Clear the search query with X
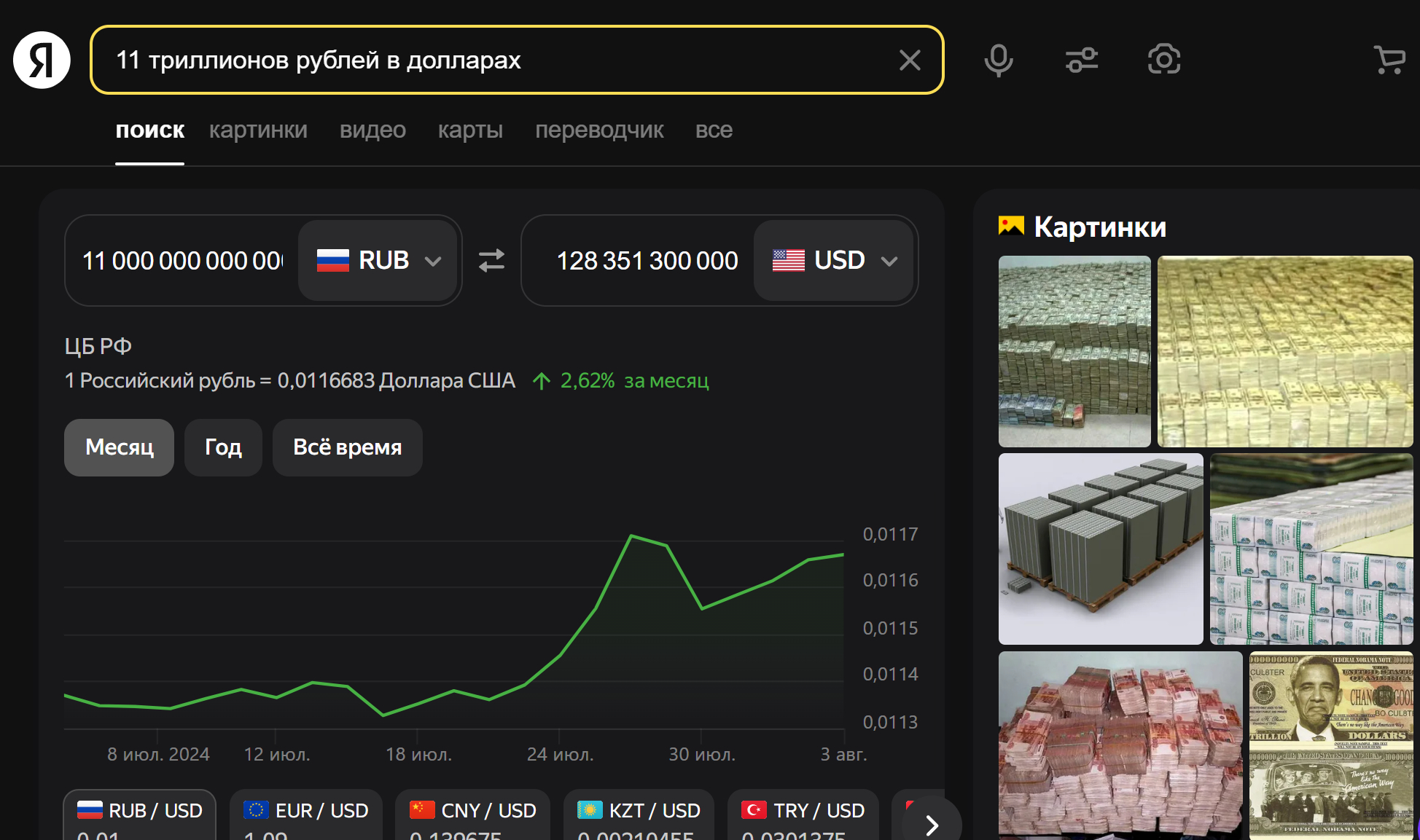The height and width of the screenshot is (840, 1420). [909, 60]
